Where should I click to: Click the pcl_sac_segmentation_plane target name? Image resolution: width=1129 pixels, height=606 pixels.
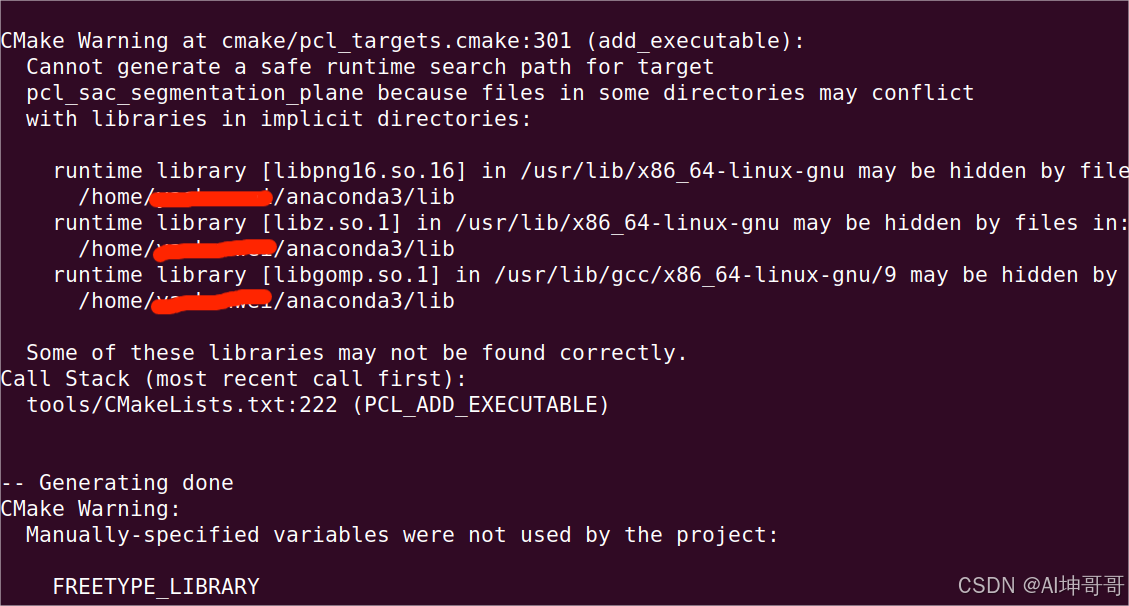point(194,94)
